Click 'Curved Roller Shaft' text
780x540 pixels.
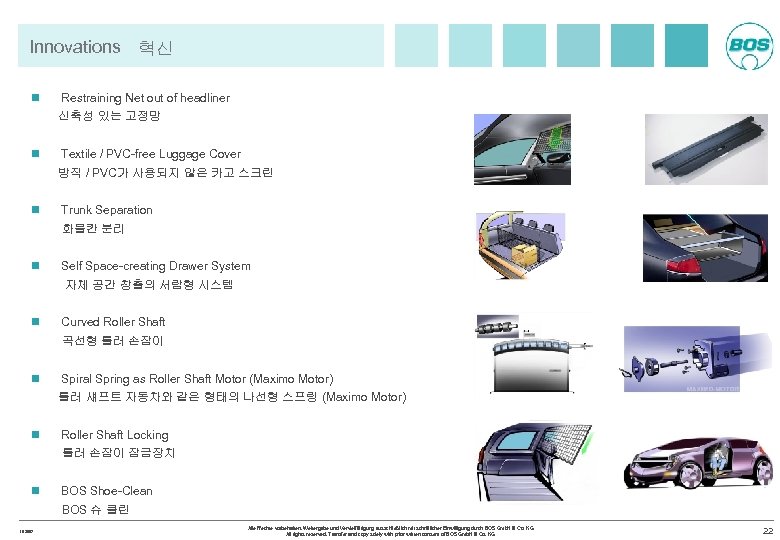click(x=113, y=322)
